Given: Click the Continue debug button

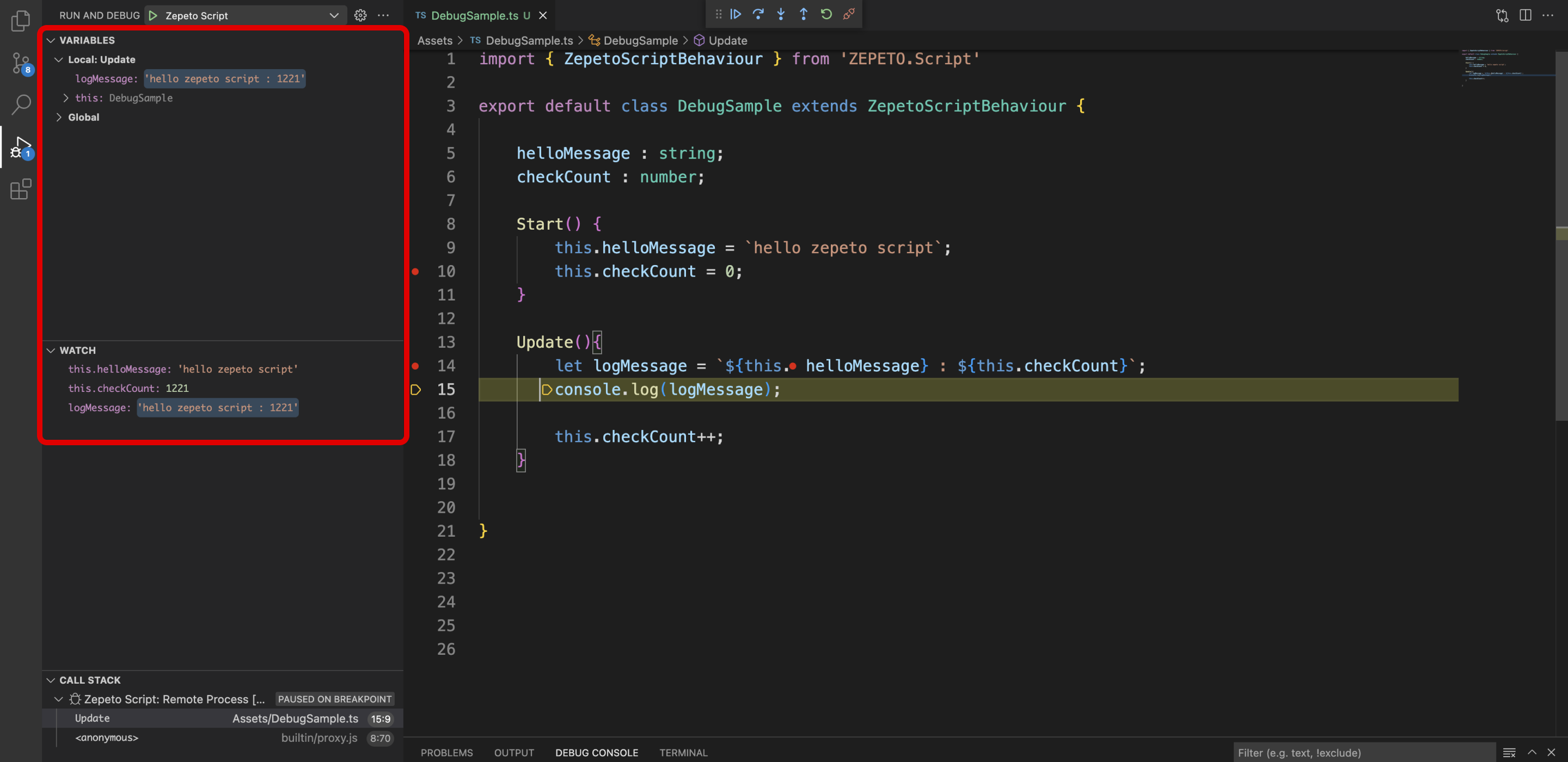Looking at the screenshot, I should pos(736,14).
